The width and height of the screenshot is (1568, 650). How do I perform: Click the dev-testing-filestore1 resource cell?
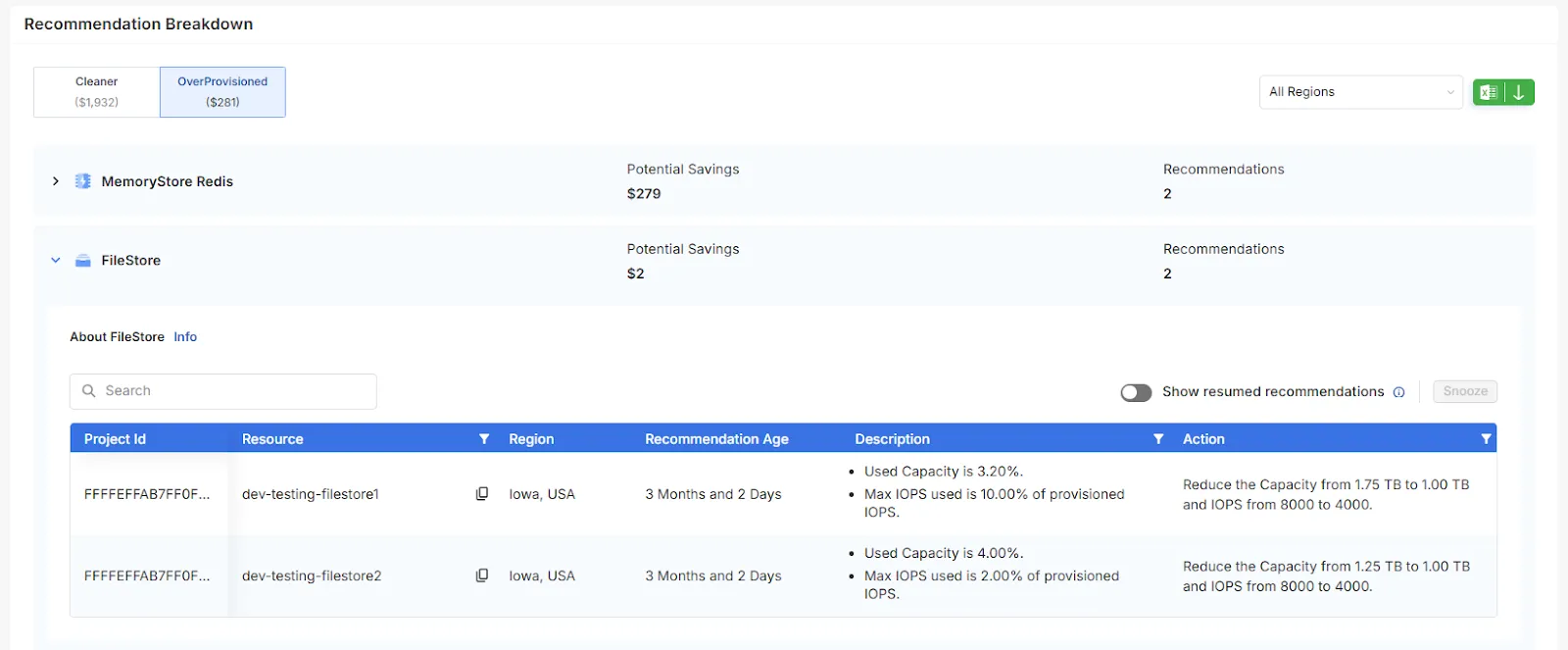pos(311,494)
